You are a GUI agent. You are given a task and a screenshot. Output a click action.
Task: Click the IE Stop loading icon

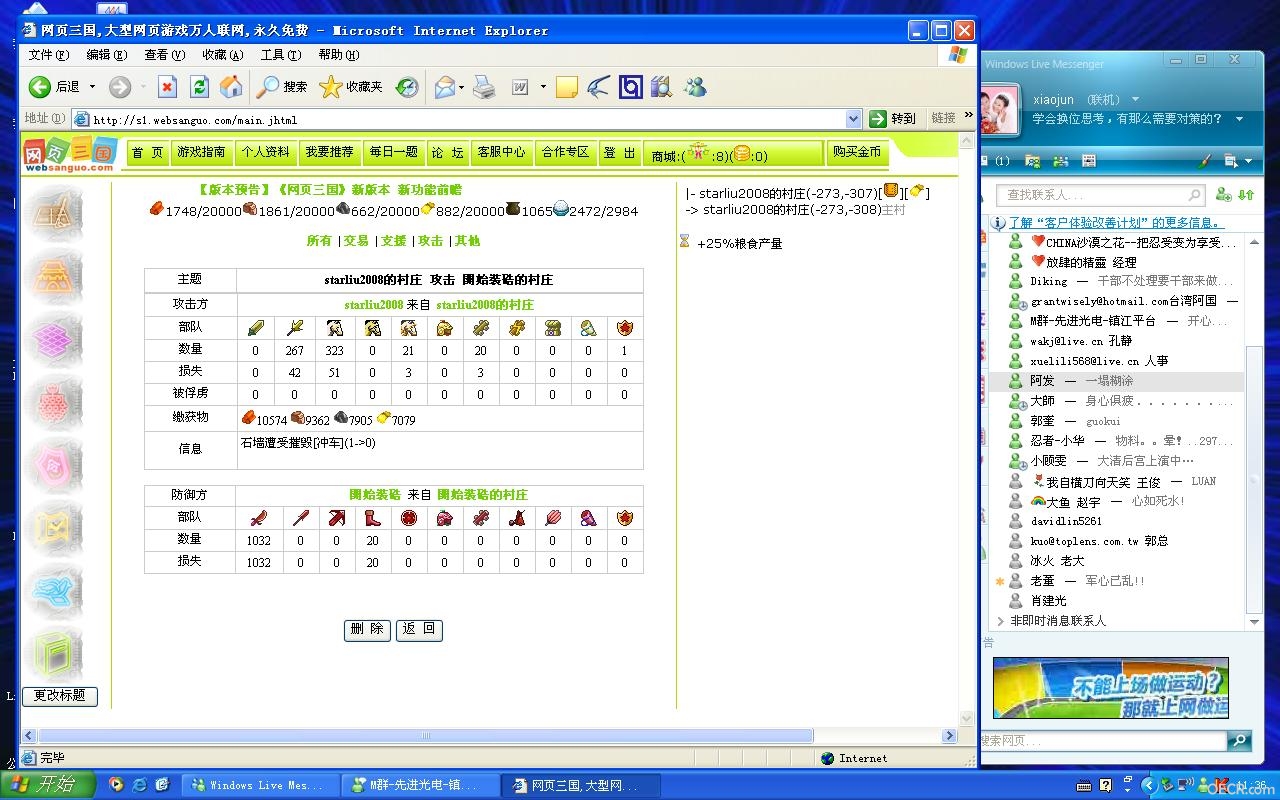167,87
